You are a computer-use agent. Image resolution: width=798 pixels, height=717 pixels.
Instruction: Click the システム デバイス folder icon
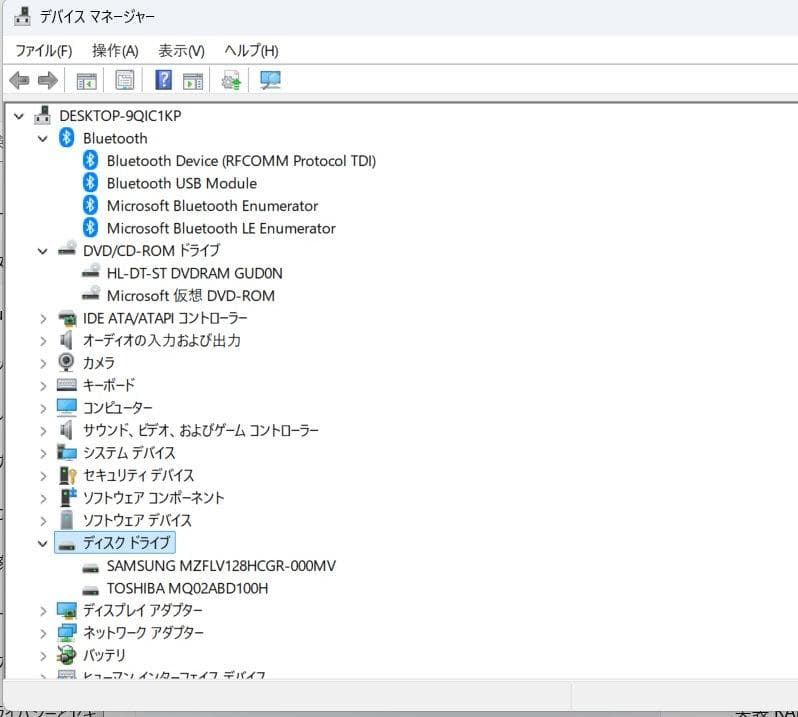pyautogui.click(x=67, y=452)
